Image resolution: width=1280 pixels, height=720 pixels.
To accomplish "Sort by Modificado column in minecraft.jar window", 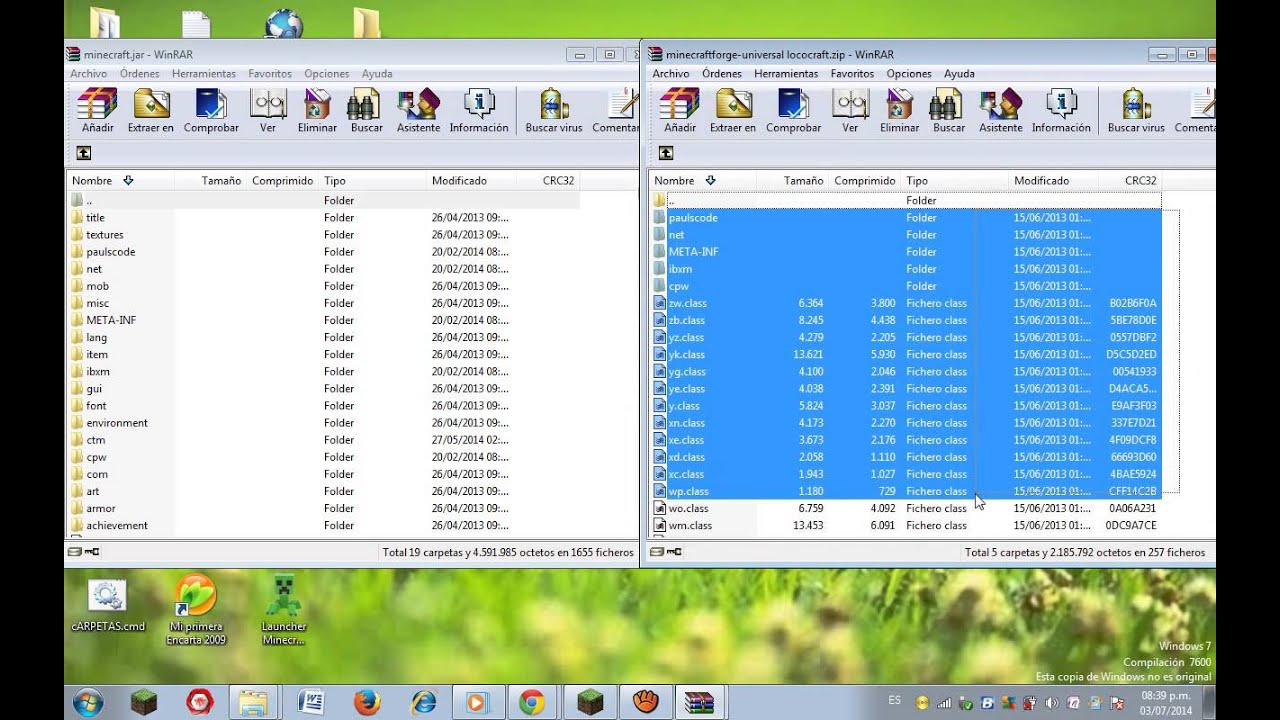I will 471,181.
